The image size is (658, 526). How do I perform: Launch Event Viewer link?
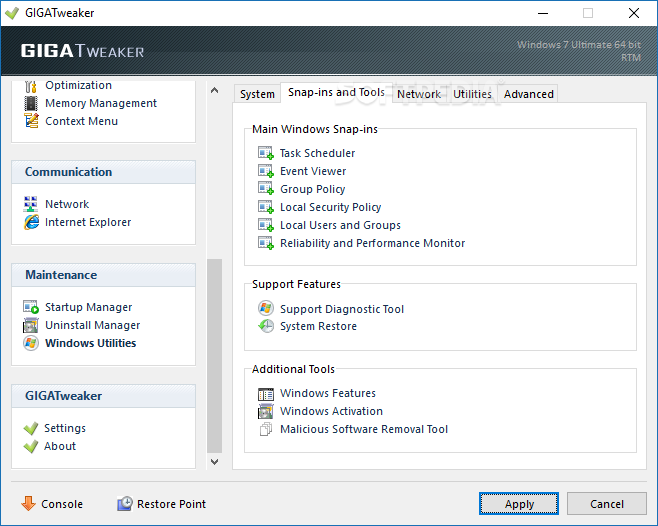[x=313, y=171]
